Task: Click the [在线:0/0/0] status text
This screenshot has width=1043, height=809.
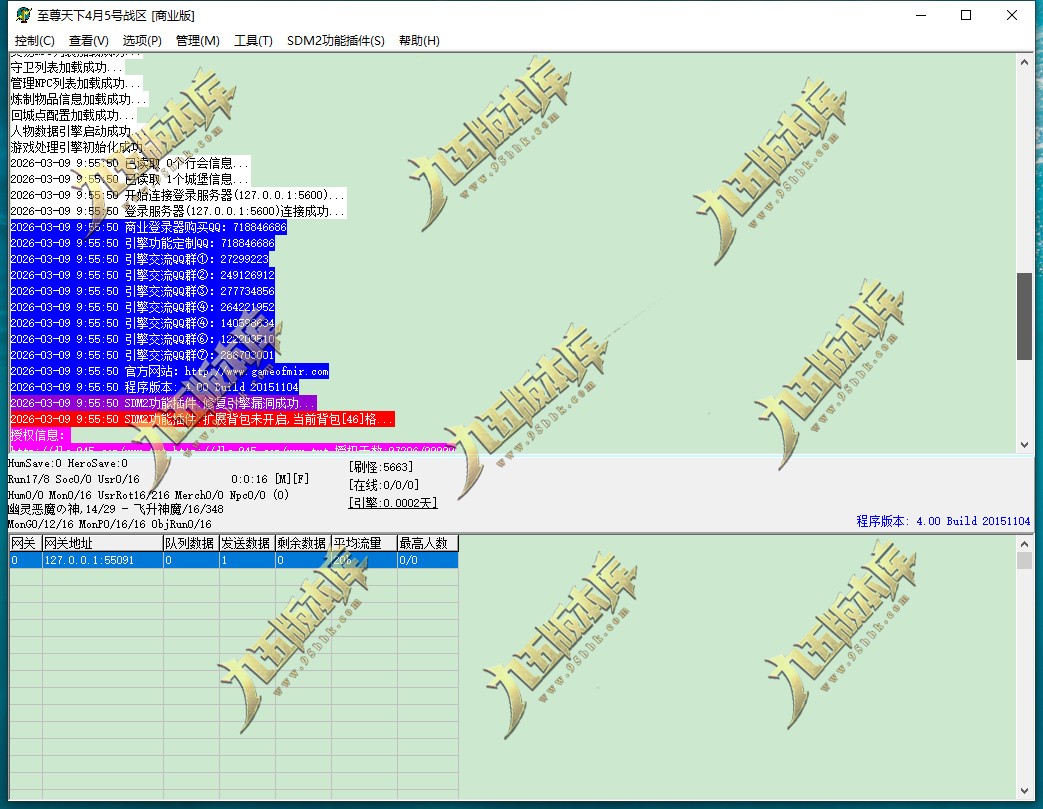Action: tap(384, 485)
